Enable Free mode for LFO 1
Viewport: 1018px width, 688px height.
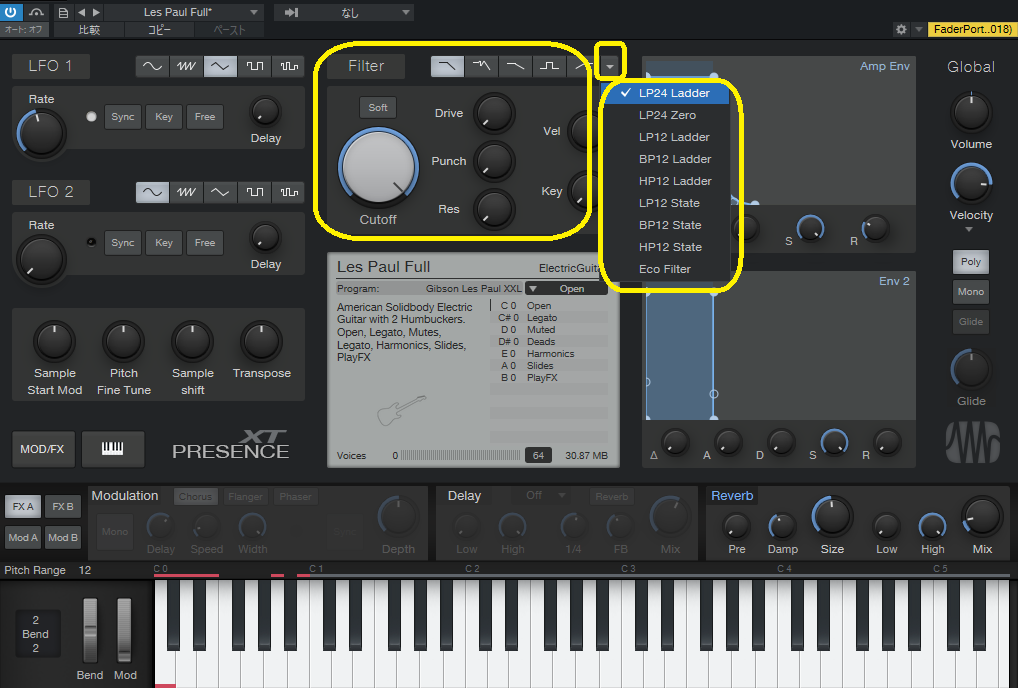pyautogui.click(x=205, y=117)
